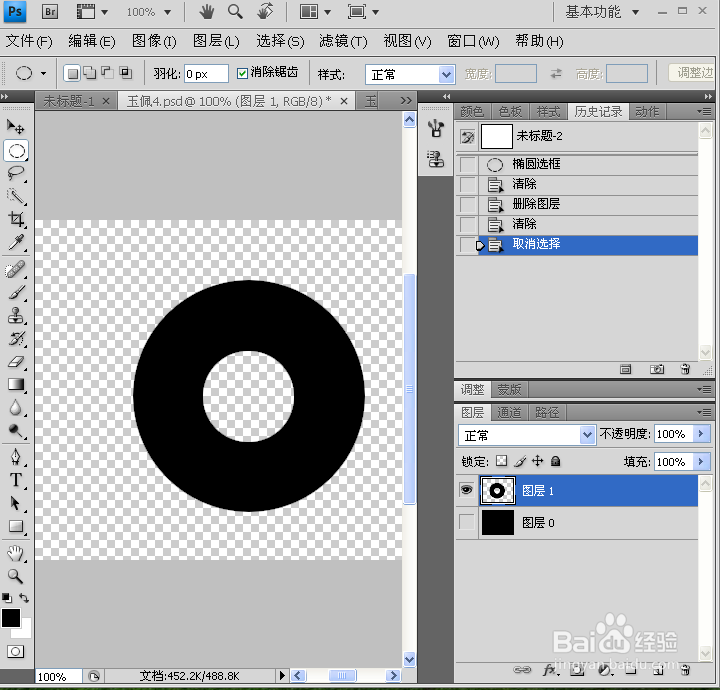Image resolution: width=720 pixels, height=690 pixels.
Task: Open the opacity slider arrow
Action: click(701, 434)
